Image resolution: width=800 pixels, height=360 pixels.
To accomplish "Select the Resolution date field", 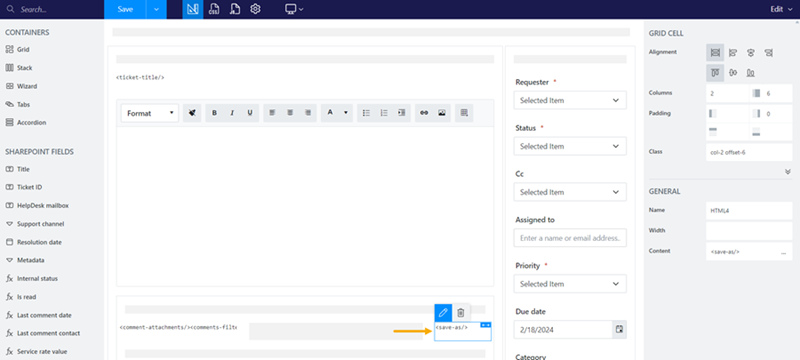I will click(x=34, y=242).
